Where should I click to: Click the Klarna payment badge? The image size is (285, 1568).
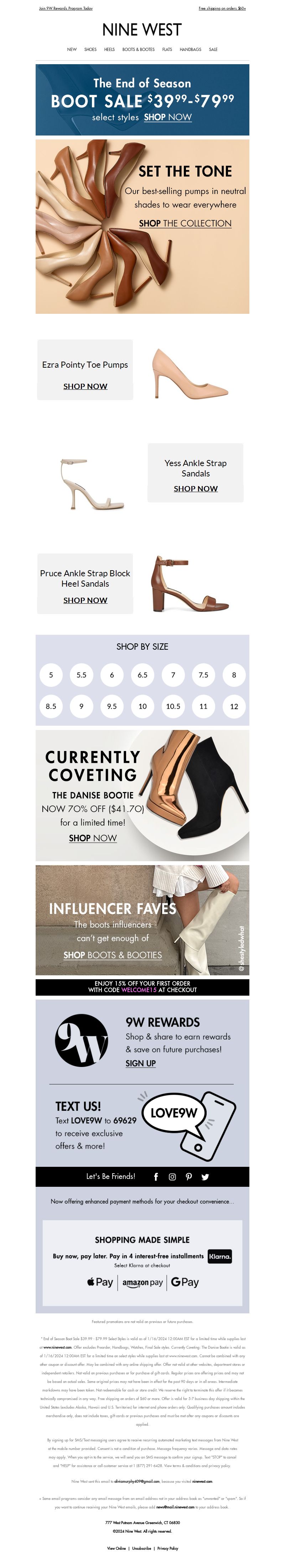coord(219,1256)
